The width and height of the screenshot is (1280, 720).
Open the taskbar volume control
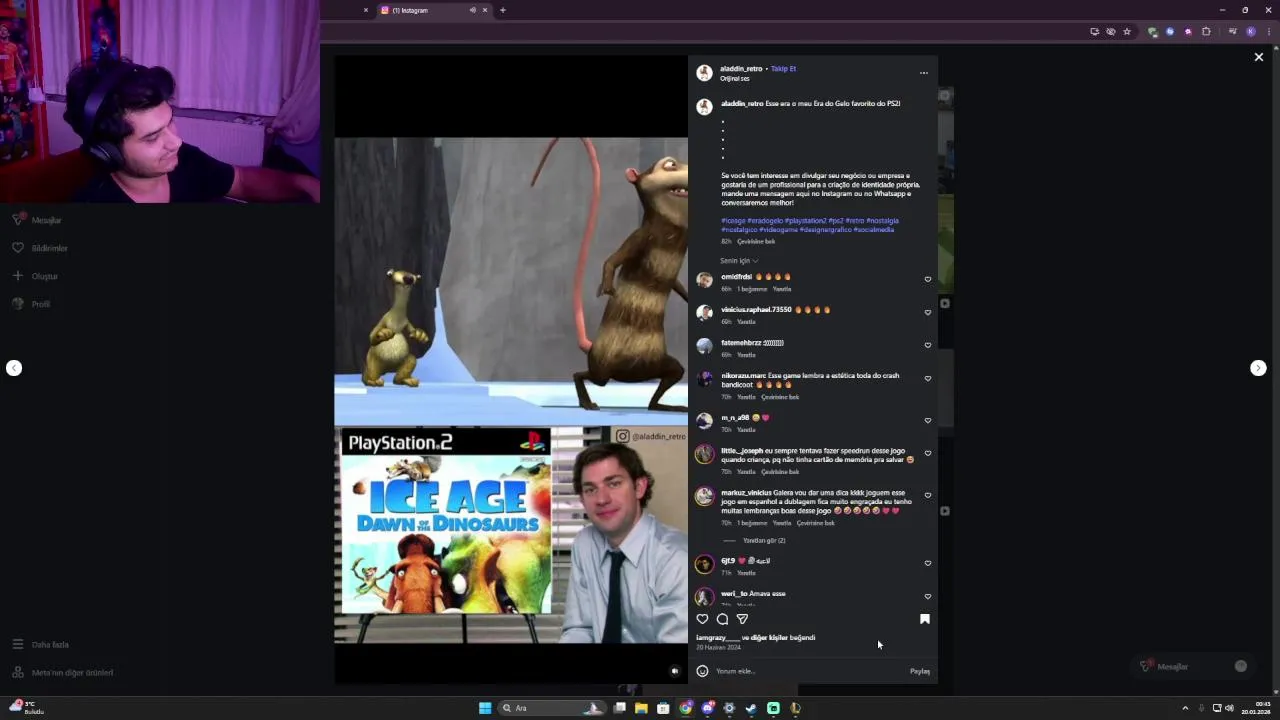1229,708
